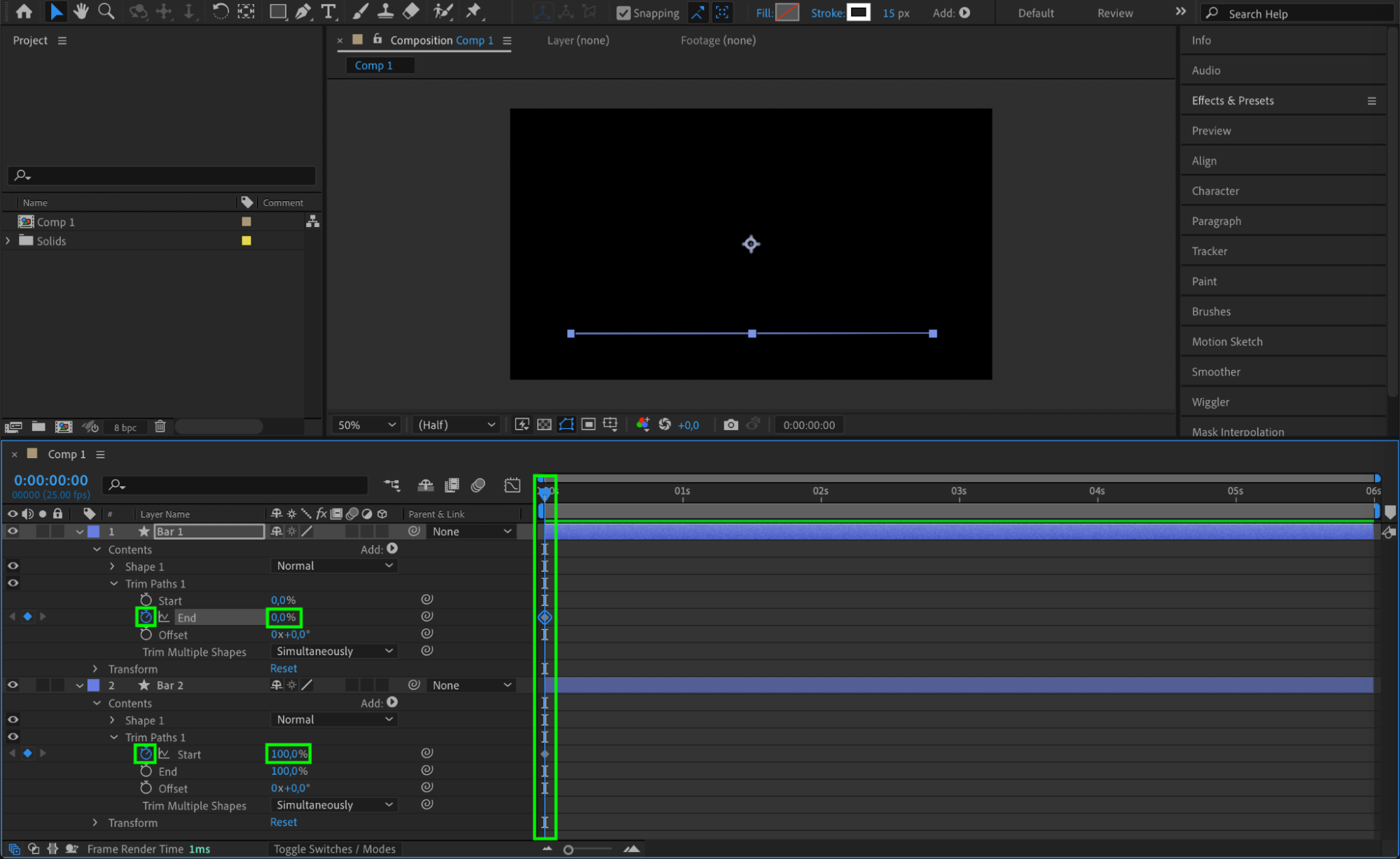Hide the Bar 1 layer
The height and width of the screenshot is (859, 1400).
click(x=13, y=531)
